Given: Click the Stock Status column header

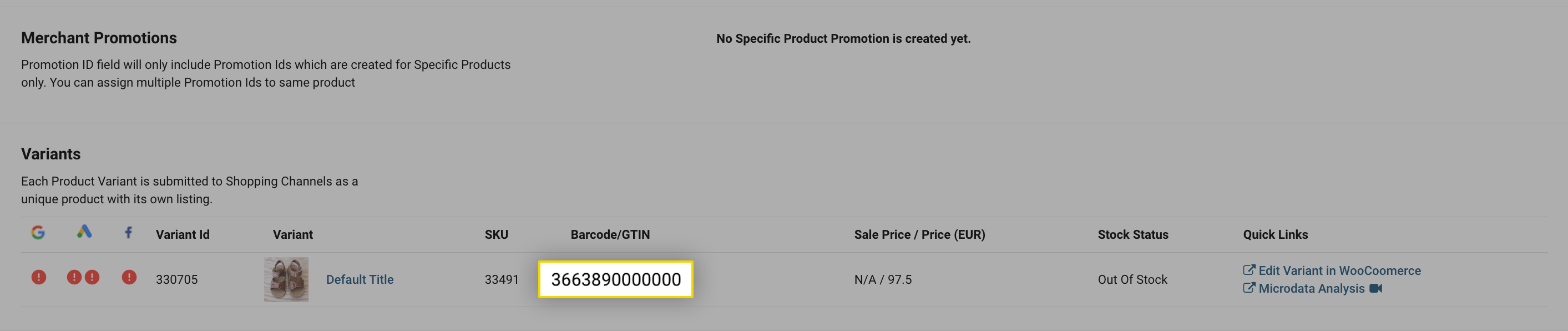Looking at the screenshot, I should (1133, 235).
